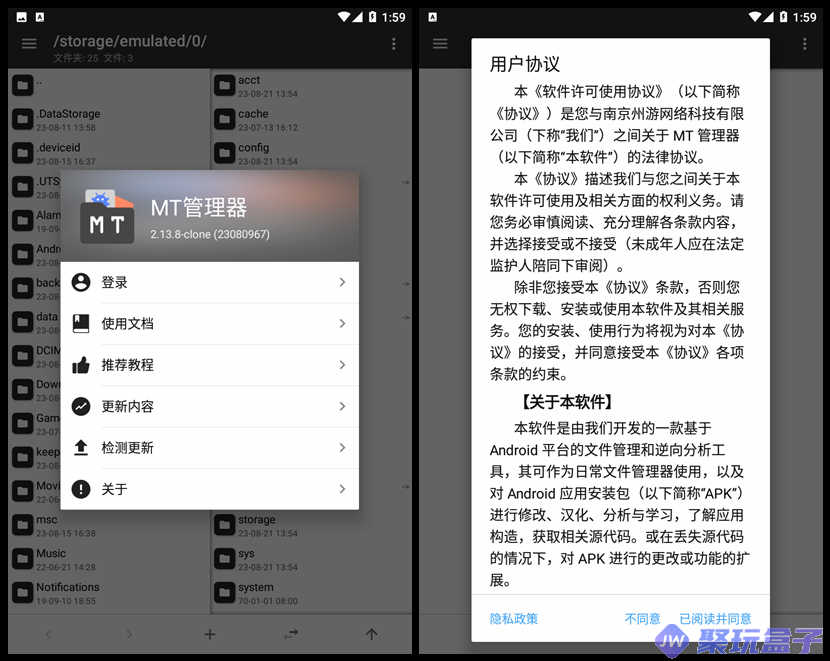
Task: Click the upload arrow icon beside 检测更新
Action: (x=81, y=447)
